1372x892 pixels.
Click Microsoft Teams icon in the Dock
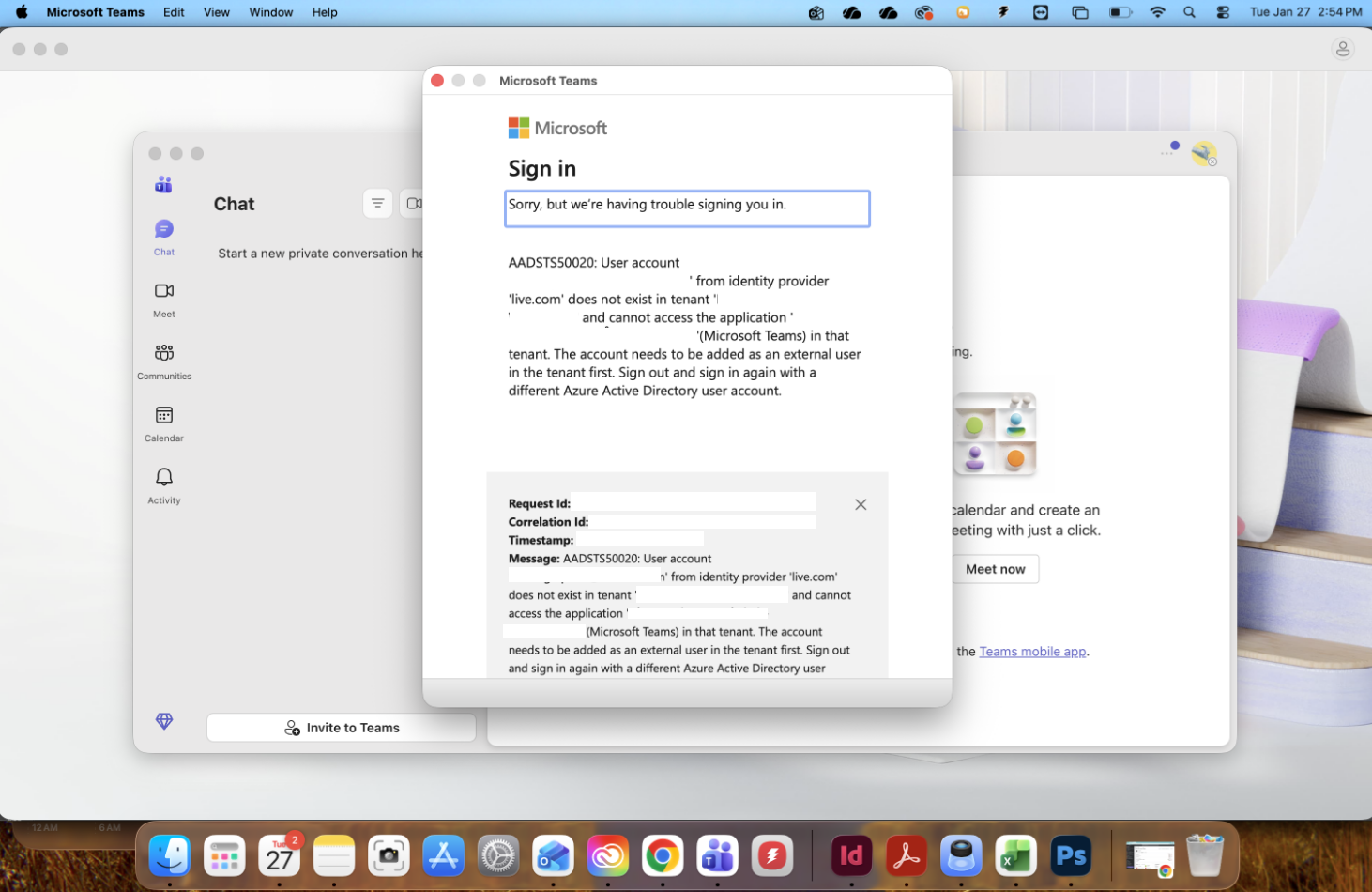click(717, 855)
